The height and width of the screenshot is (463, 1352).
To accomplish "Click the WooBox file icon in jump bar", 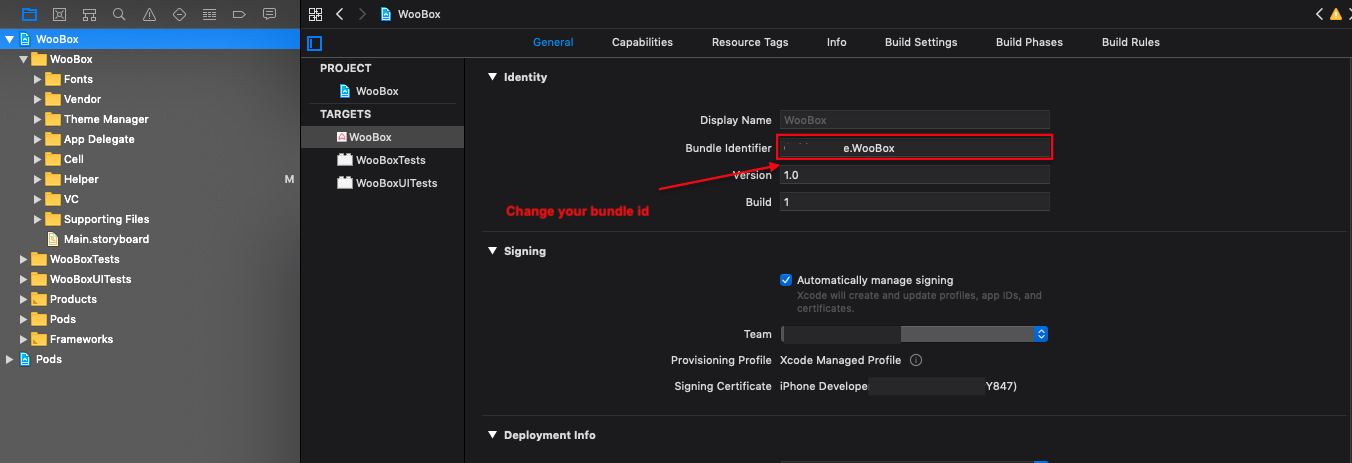I will pyautogui.click(x=386, y=14).
